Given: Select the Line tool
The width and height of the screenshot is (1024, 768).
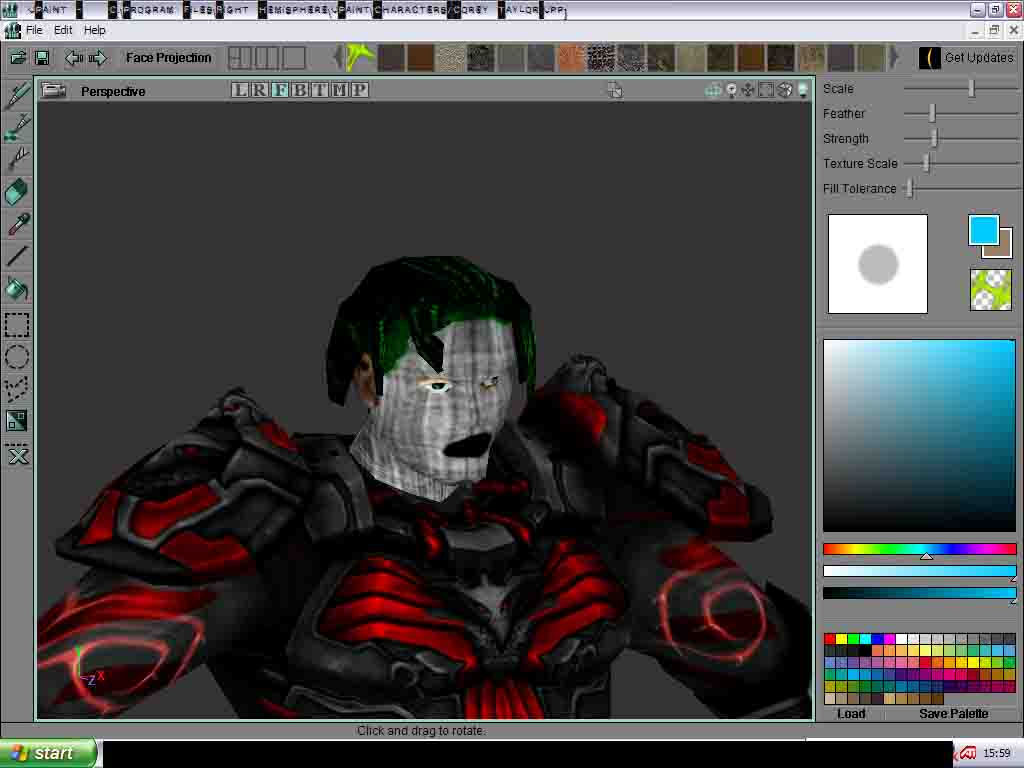Looking at the screenshot, I should click(x=16, y=257).
